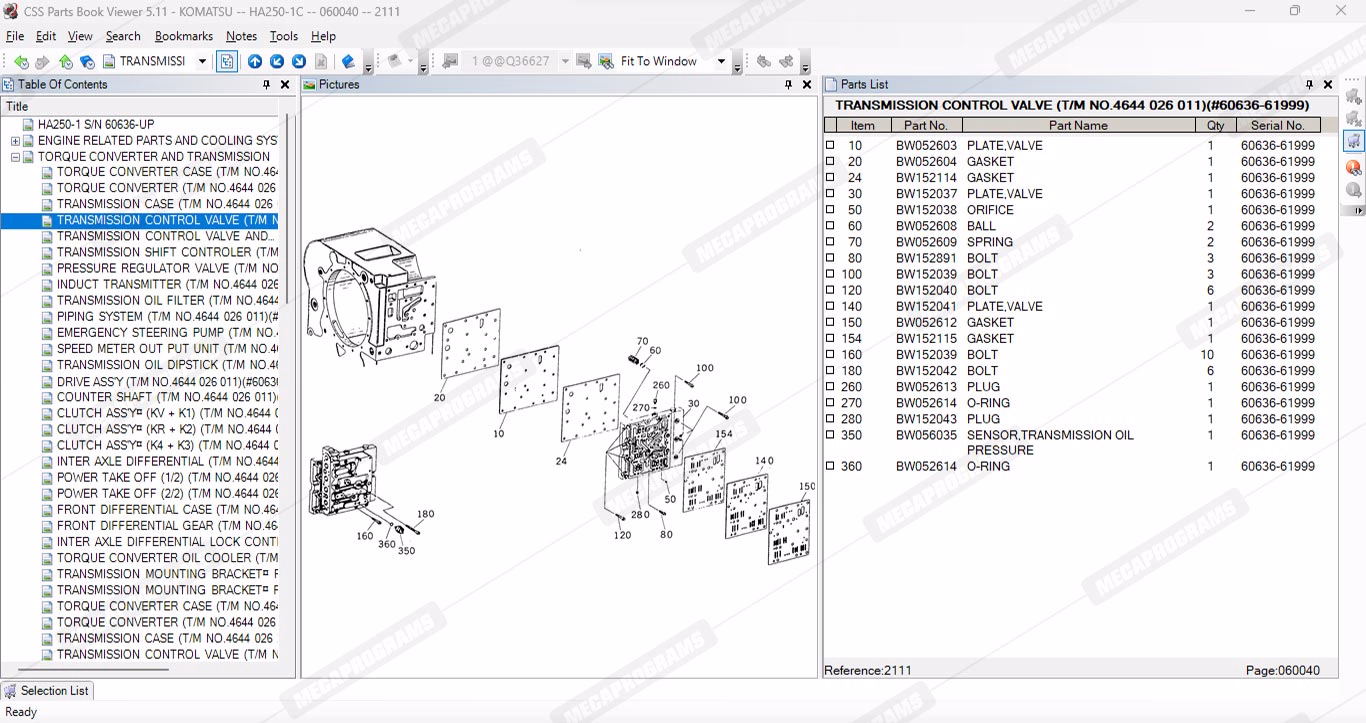Collapse Torque Converter and Transmission tree node

coord(15,157)
